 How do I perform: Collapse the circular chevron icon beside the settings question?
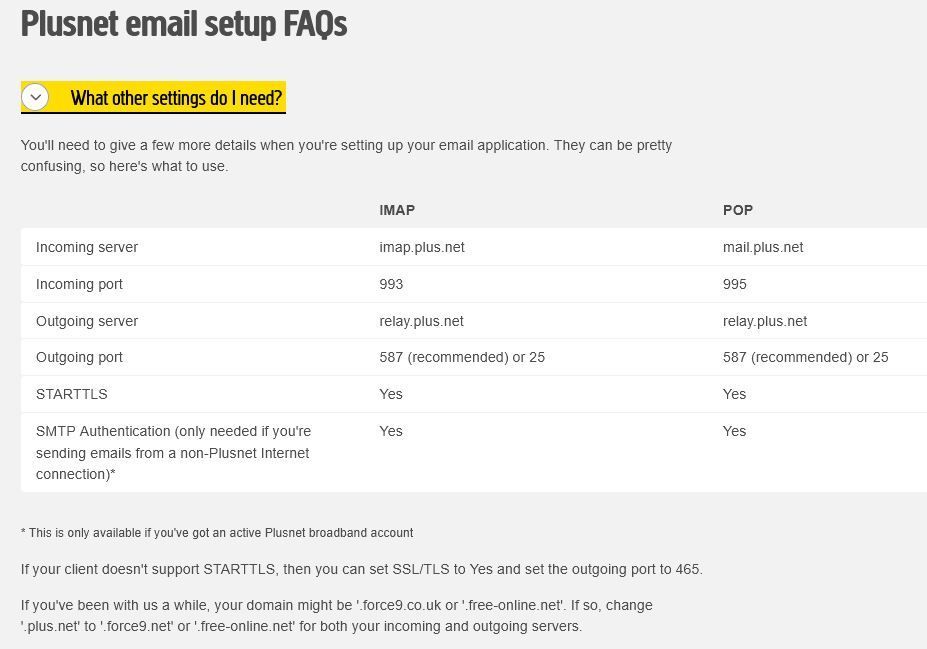(35, 97)
